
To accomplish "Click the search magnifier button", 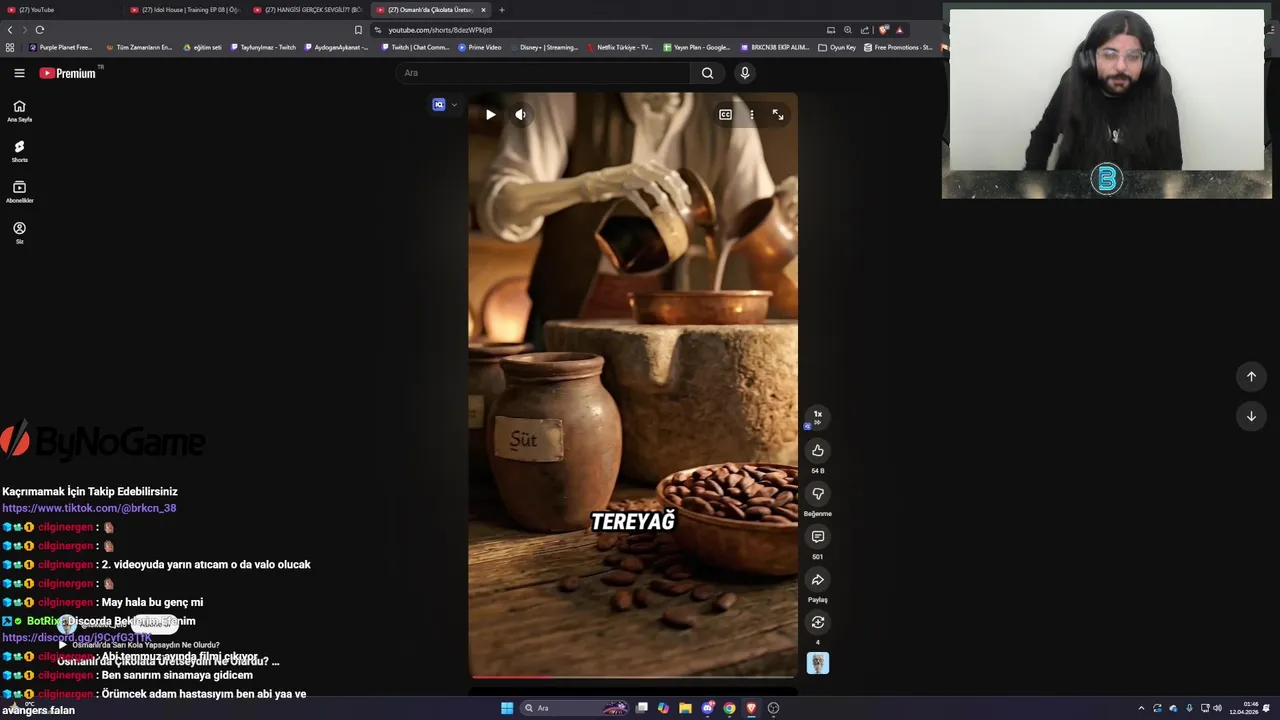I will click(x=707, y=73).
